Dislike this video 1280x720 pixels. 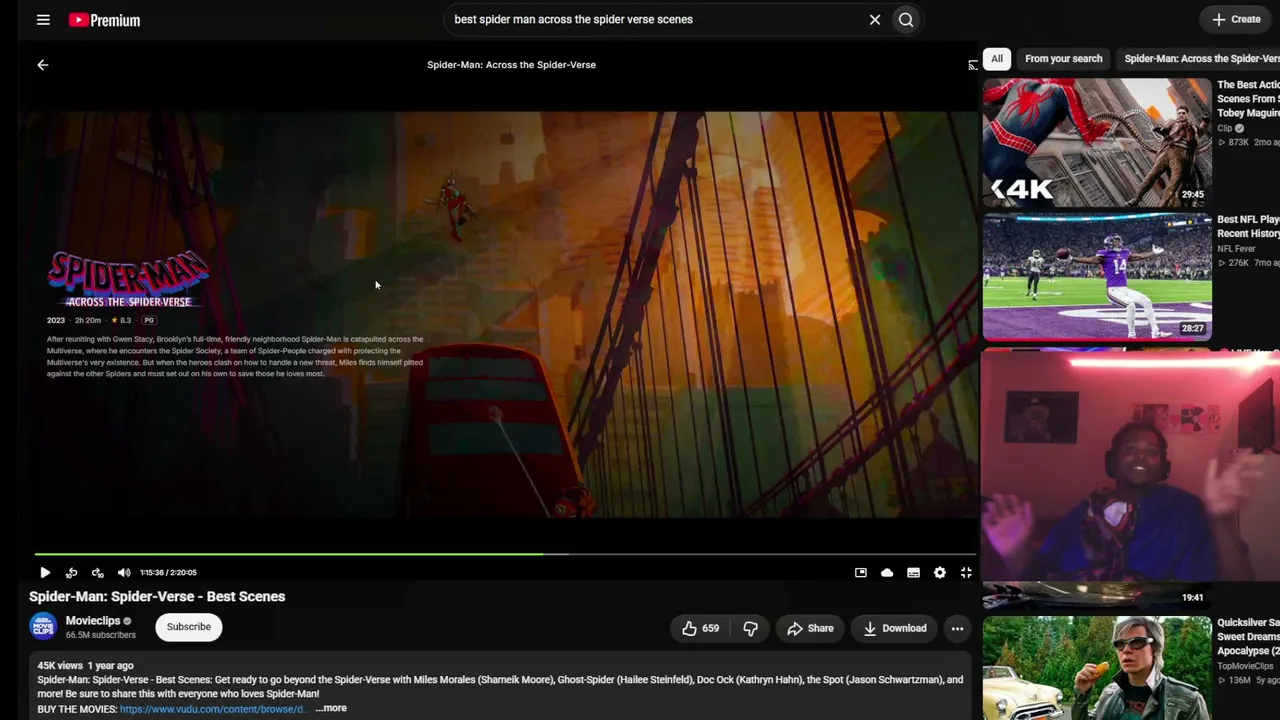click(x=750, y=628)
